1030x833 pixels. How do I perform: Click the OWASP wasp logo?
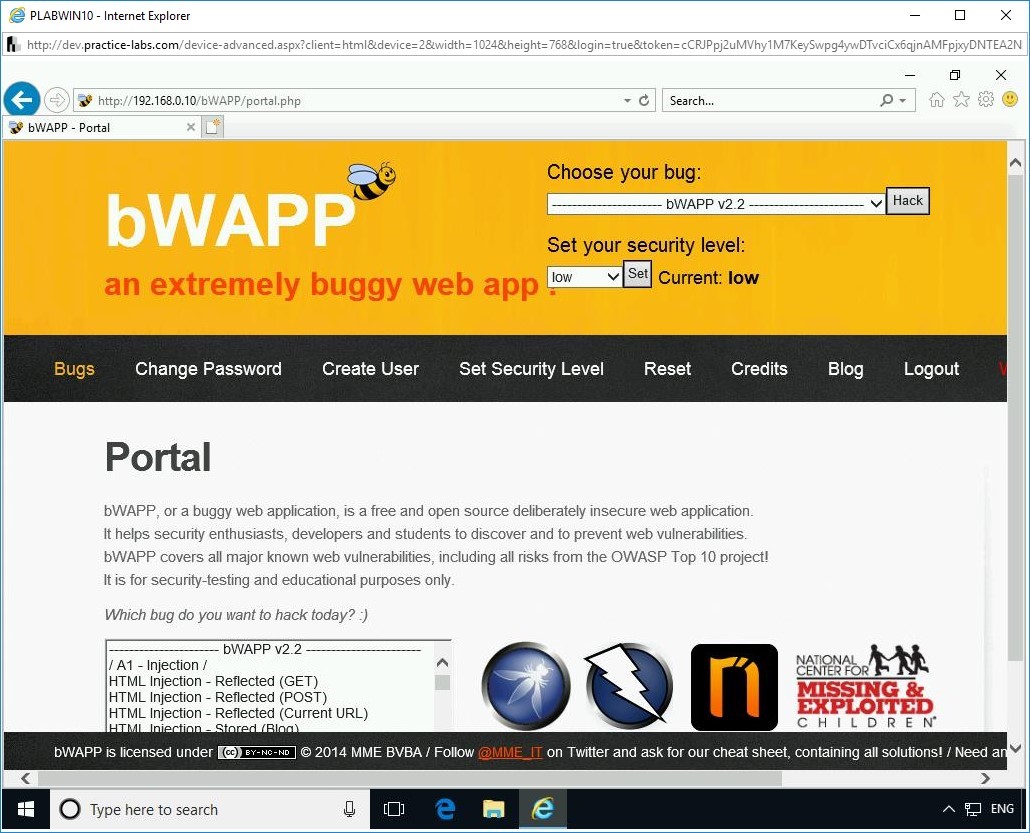(x=525, y=687)
